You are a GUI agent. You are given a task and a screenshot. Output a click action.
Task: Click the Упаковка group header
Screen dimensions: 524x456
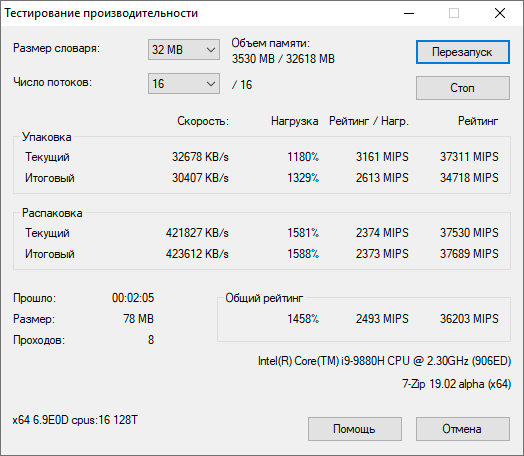point(47,137)
